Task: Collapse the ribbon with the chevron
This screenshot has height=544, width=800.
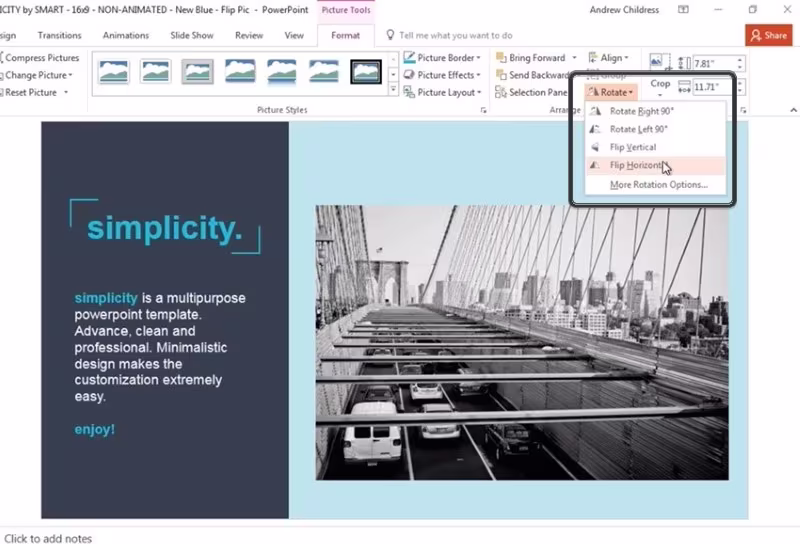Action: click(x=793, y=110)
